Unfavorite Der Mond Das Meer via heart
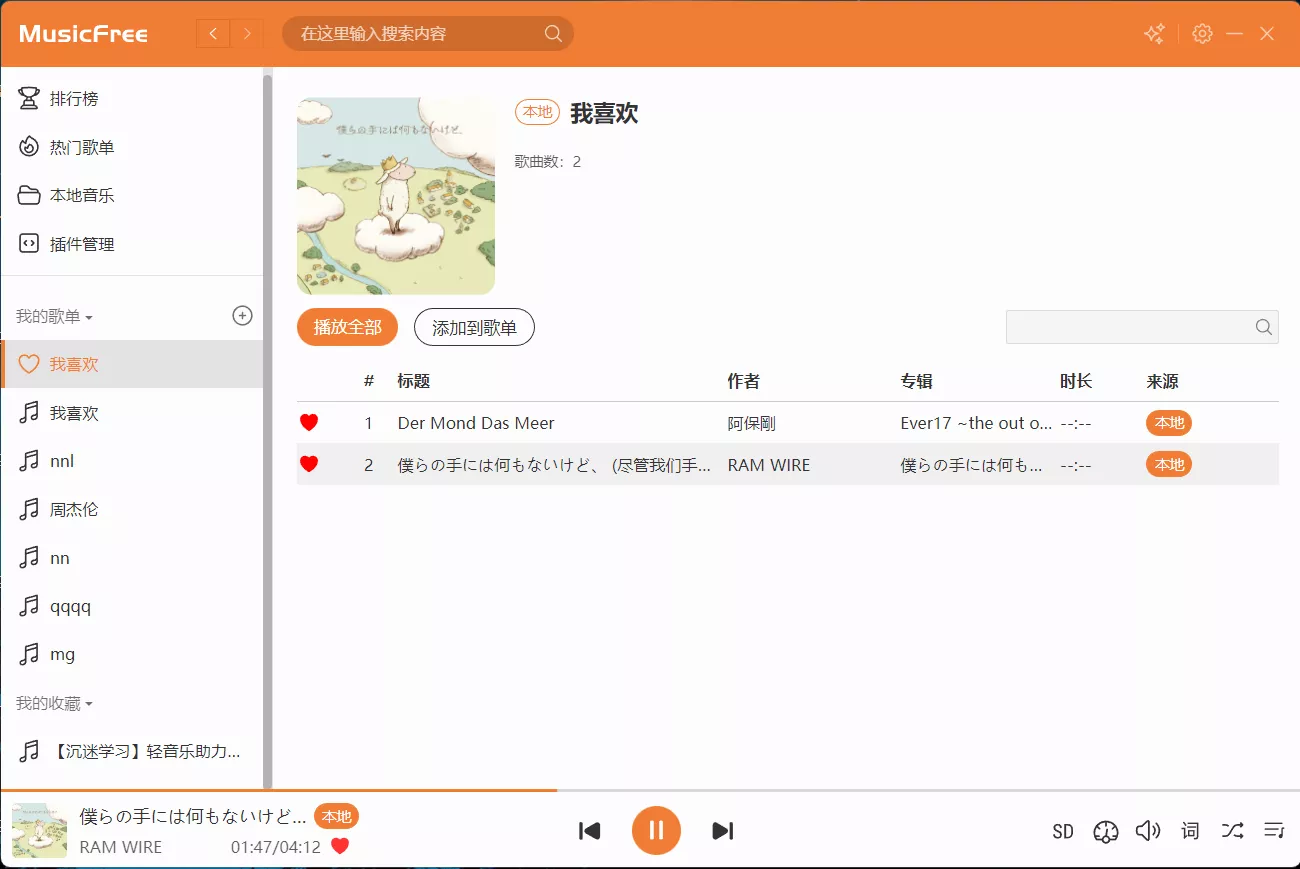The width and height of the screenshot is (1300, 869). pos(309,422)
